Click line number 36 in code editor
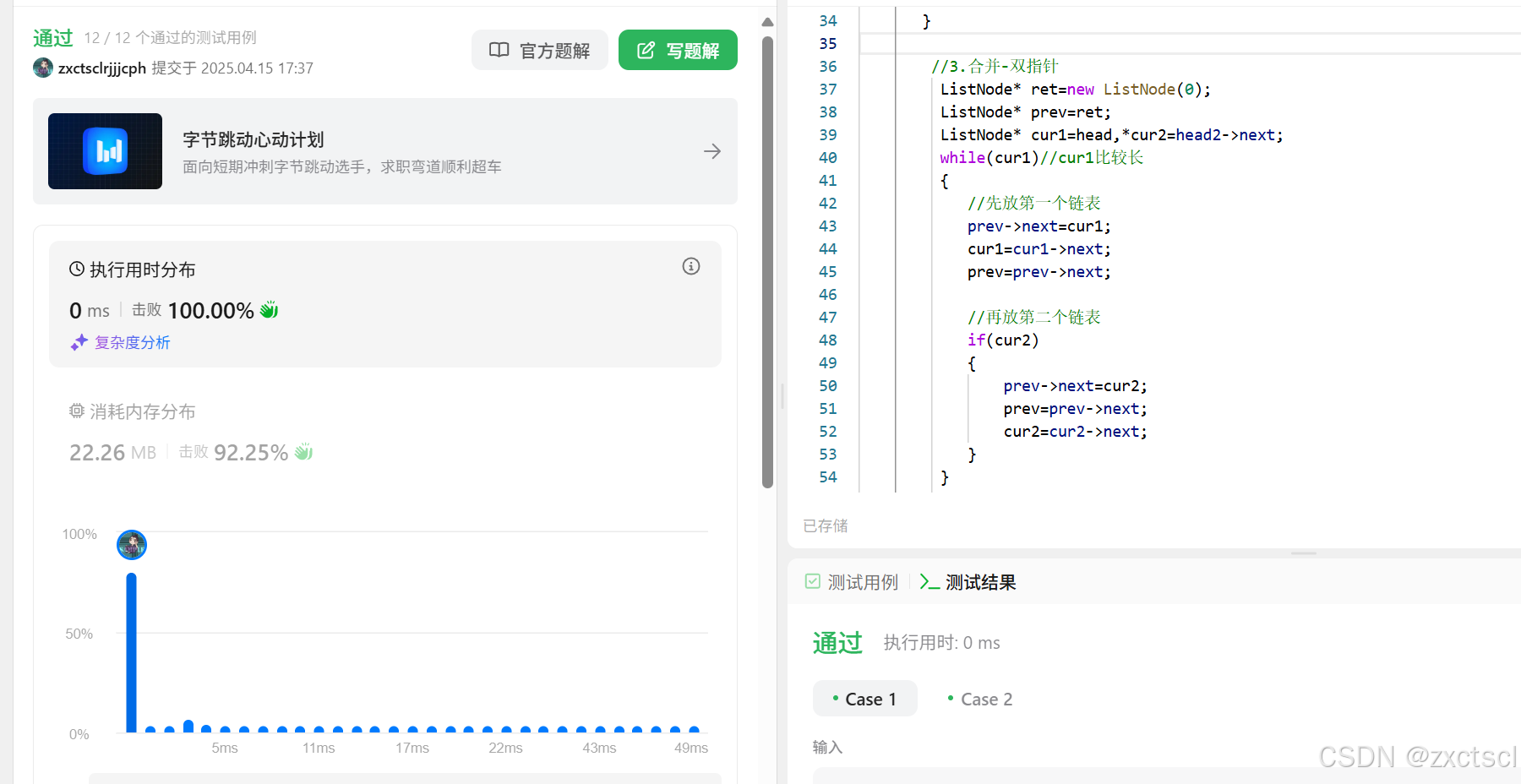This screenshot has height=784, width=1521. [828, 66]
